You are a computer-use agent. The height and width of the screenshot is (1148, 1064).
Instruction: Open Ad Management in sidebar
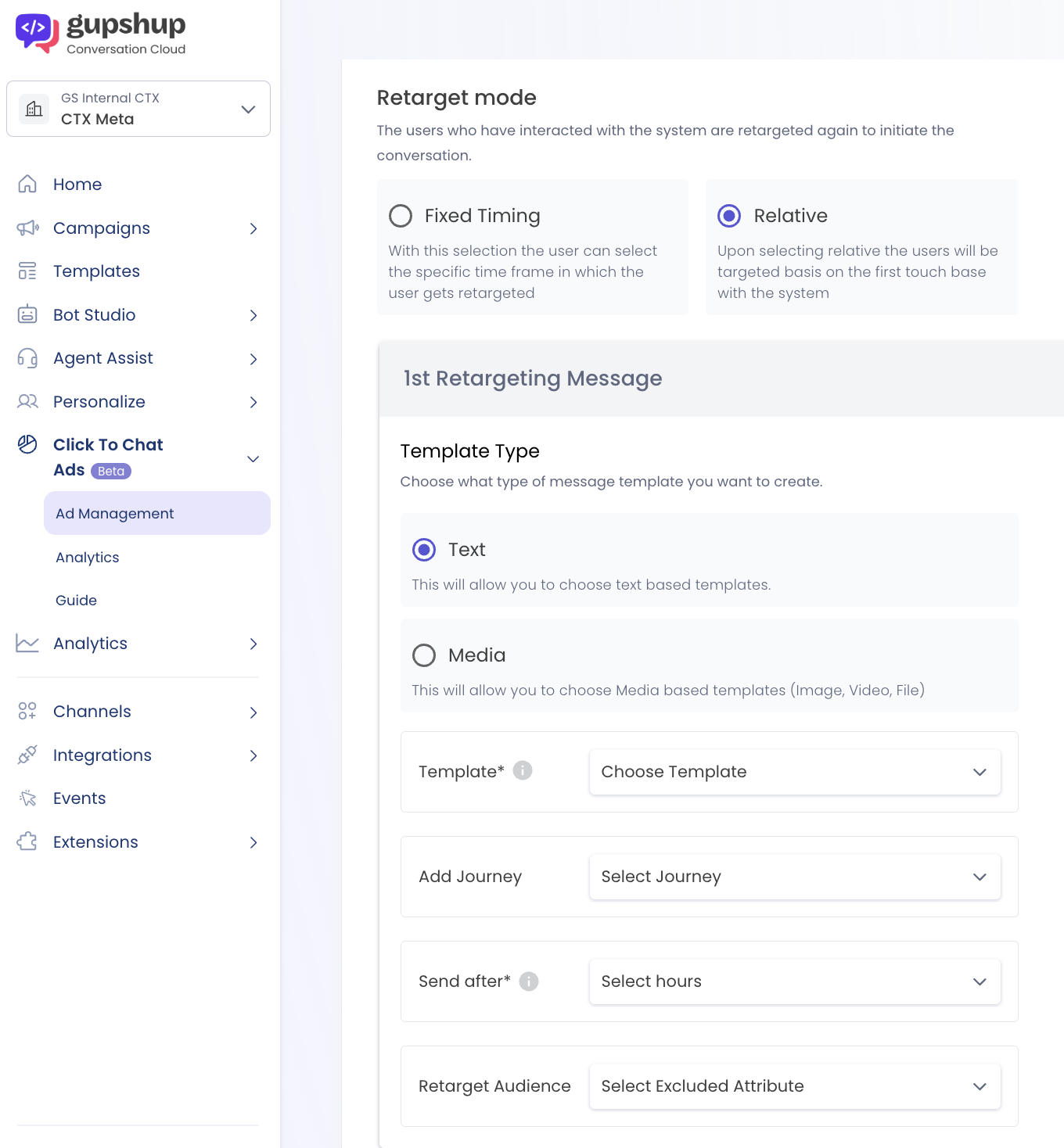tap(157, 513)
